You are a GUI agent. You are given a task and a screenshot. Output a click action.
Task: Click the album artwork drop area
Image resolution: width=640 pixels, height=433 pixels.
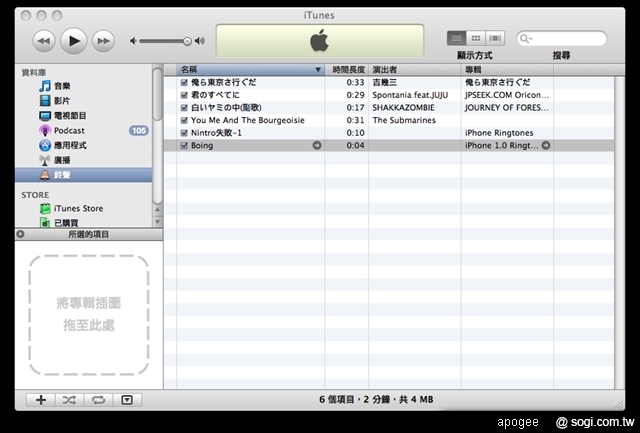89,315
